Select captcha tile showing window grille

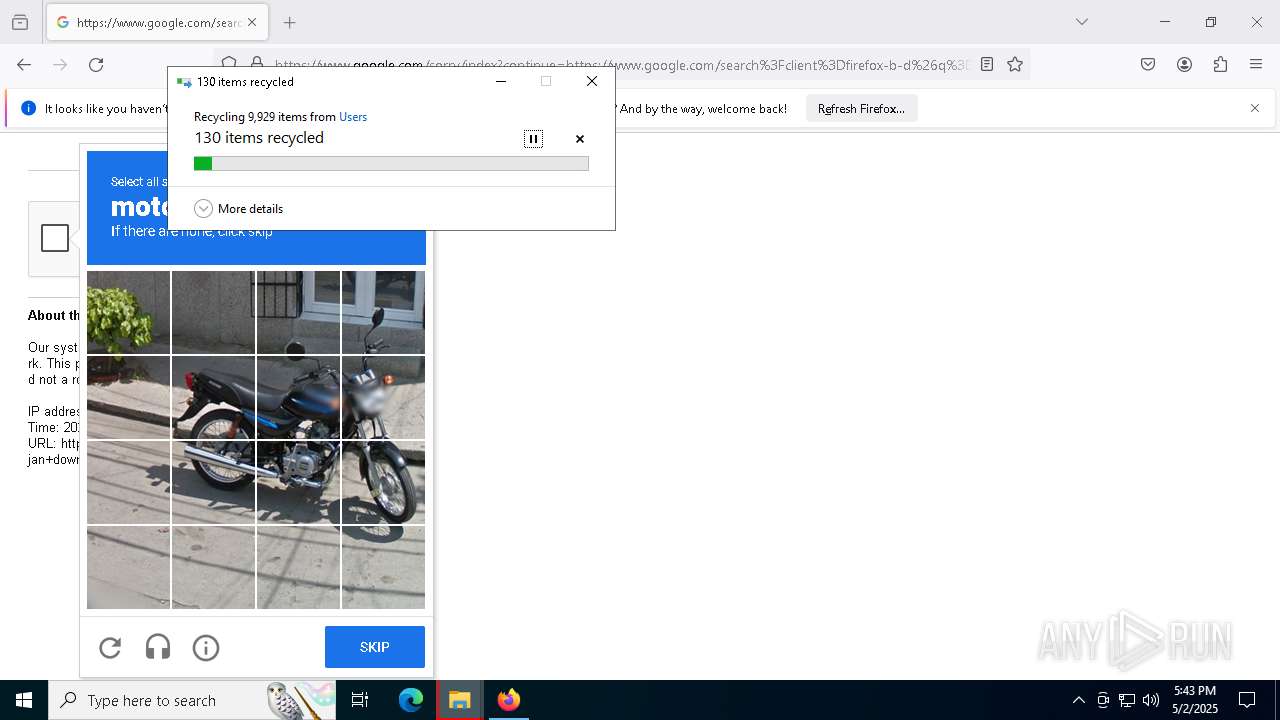click(x=298, y=312)
